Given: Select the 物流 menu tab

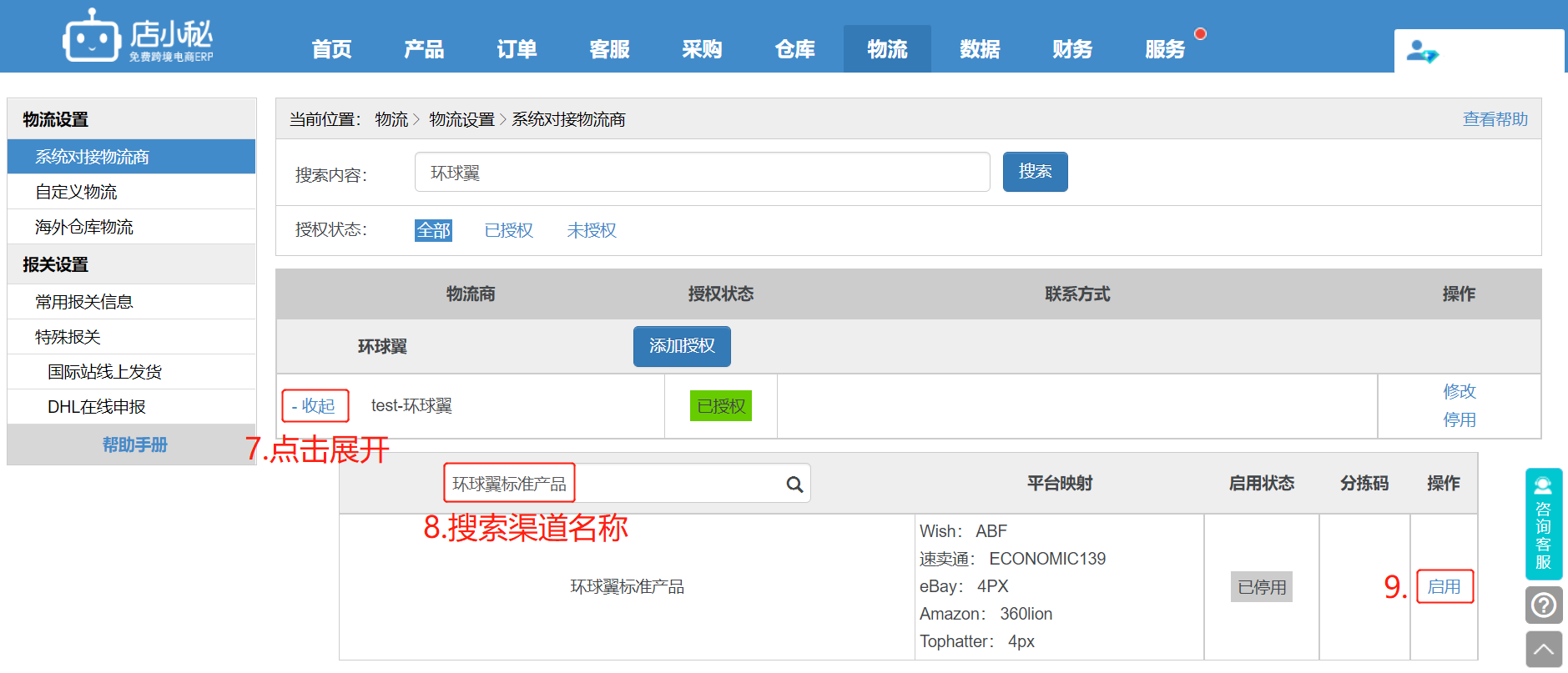Looking at the screenshot, I should click(x=887, y=49).
